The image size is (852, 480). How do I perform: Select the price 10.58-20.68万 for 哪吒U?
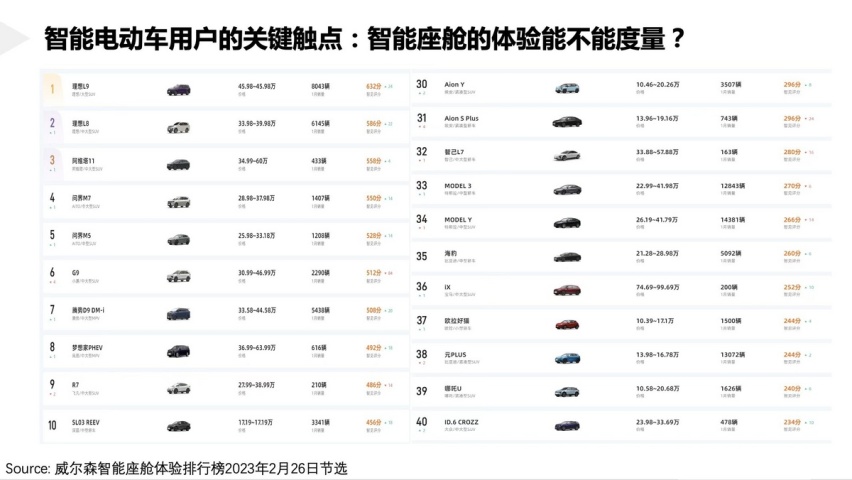[657, 388]
